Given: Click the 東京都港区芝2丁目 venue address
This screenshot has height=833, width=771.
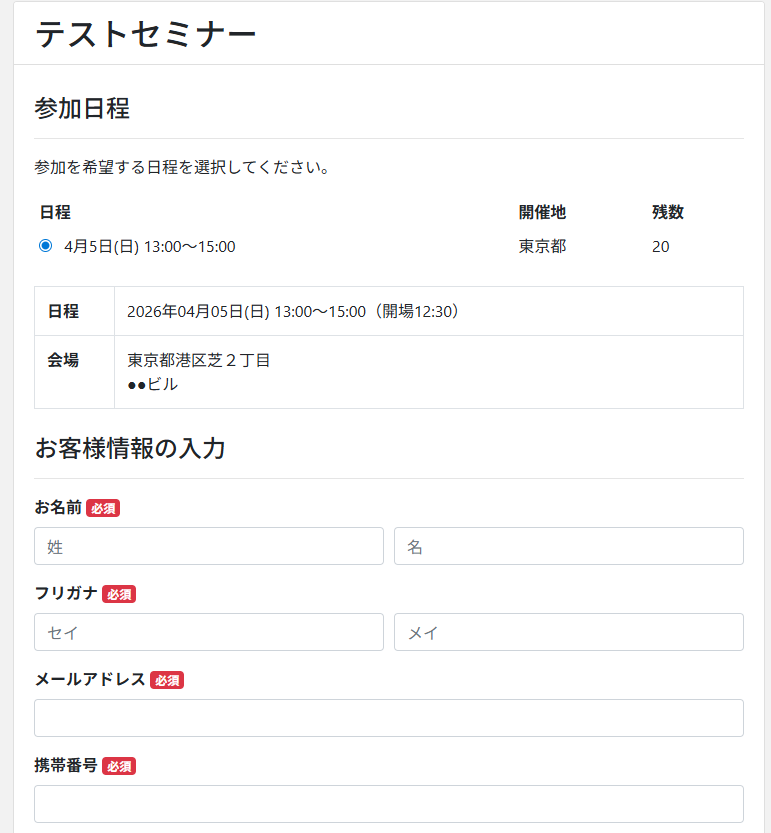Looking at the screenshot, I should [199, 361].
